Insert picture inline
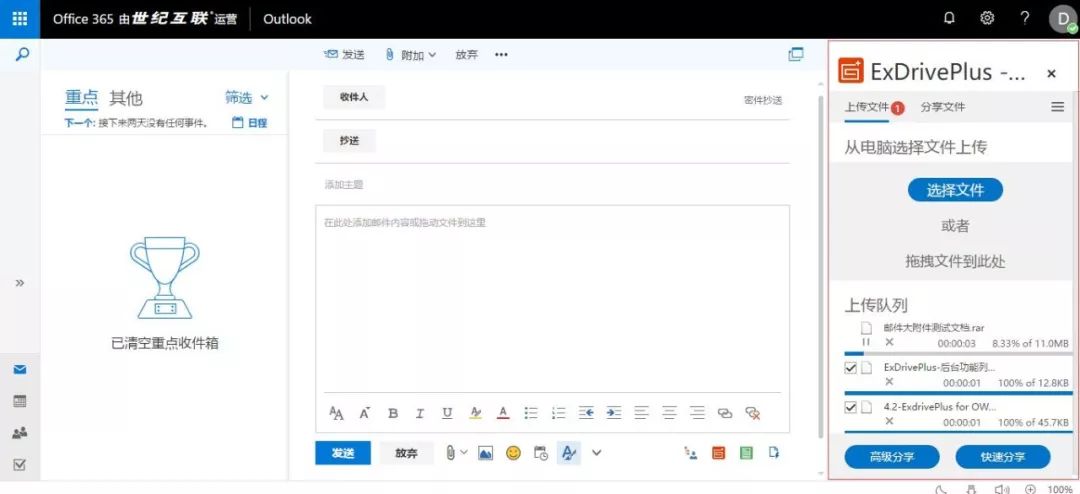This screenshot has width=1080, height=494. coord(486,453)
